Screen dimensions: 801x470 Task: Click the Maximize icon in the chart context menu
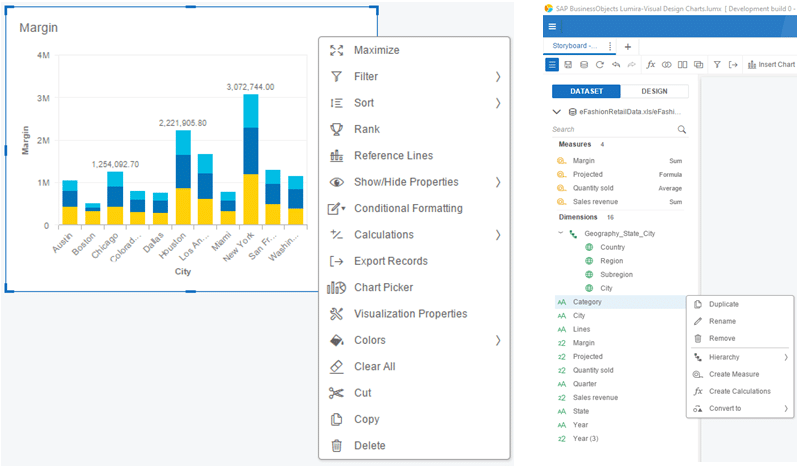tap(336, 50)
